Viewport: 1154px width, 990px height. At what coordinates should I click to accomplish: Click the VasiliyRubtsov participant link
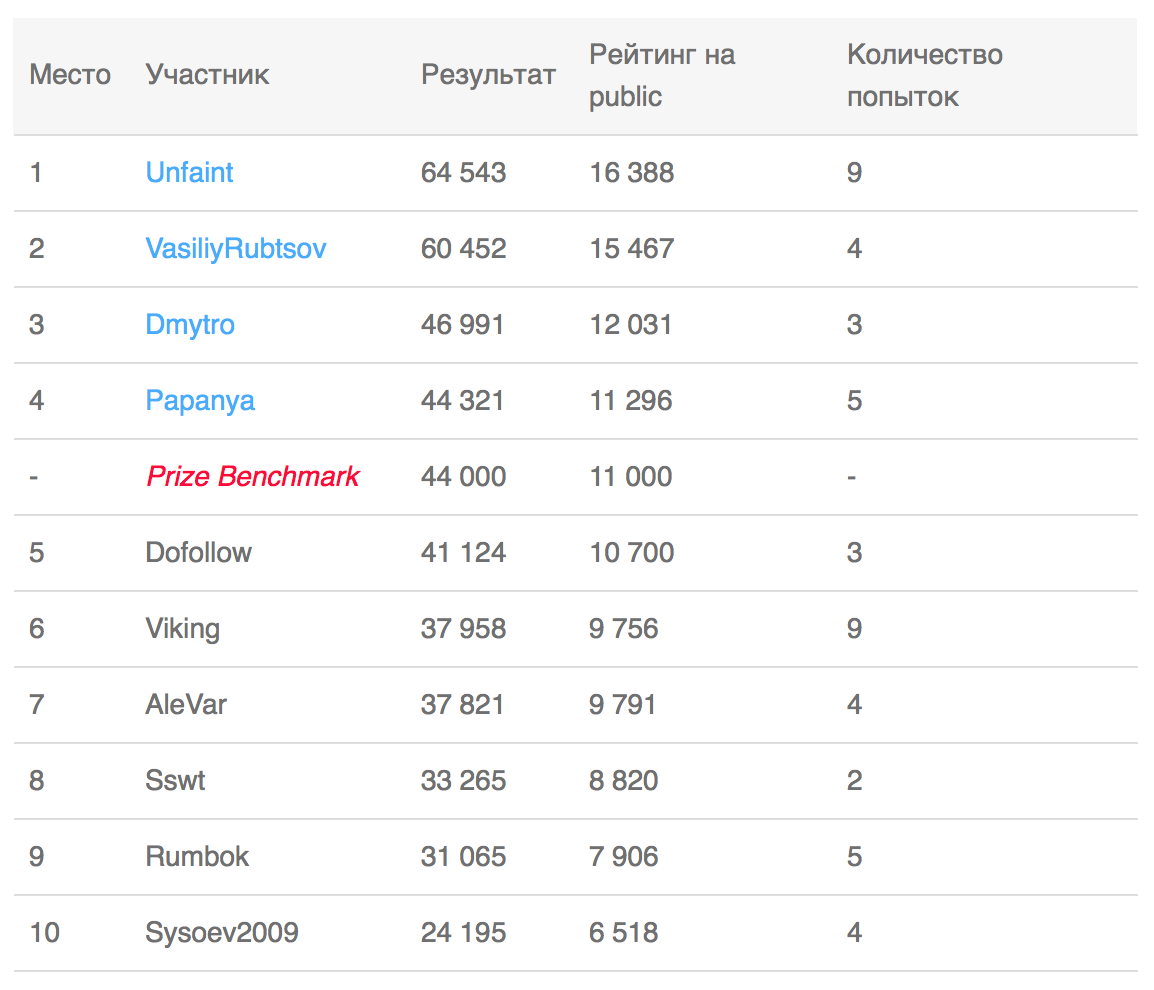tap(236, 248)
